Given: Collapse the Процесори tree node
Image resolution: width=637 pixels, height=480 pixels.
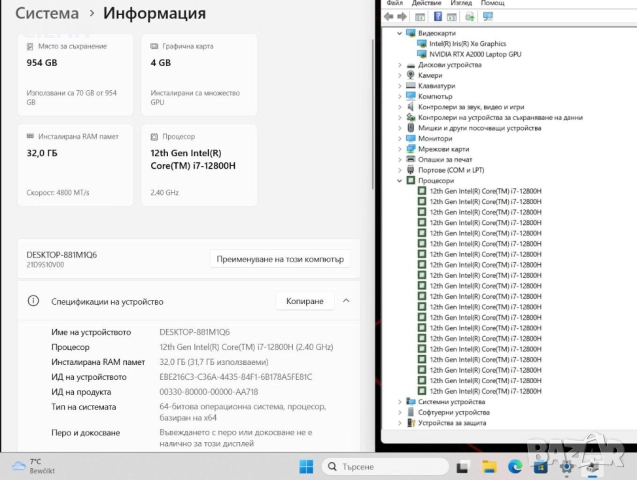Looking at the screenshot, I should point(399,181).
